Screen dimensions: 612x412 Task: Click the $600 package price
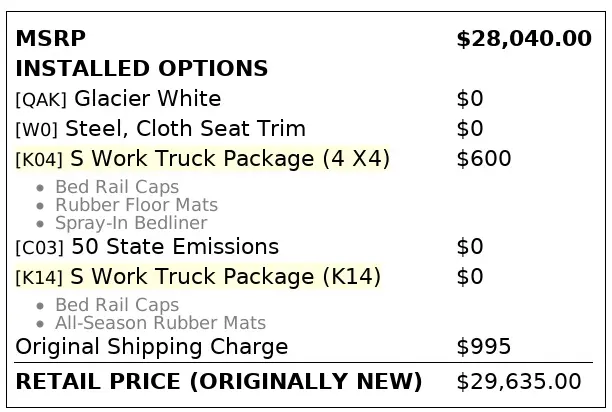pyautogui.click(x=483, y=159)
